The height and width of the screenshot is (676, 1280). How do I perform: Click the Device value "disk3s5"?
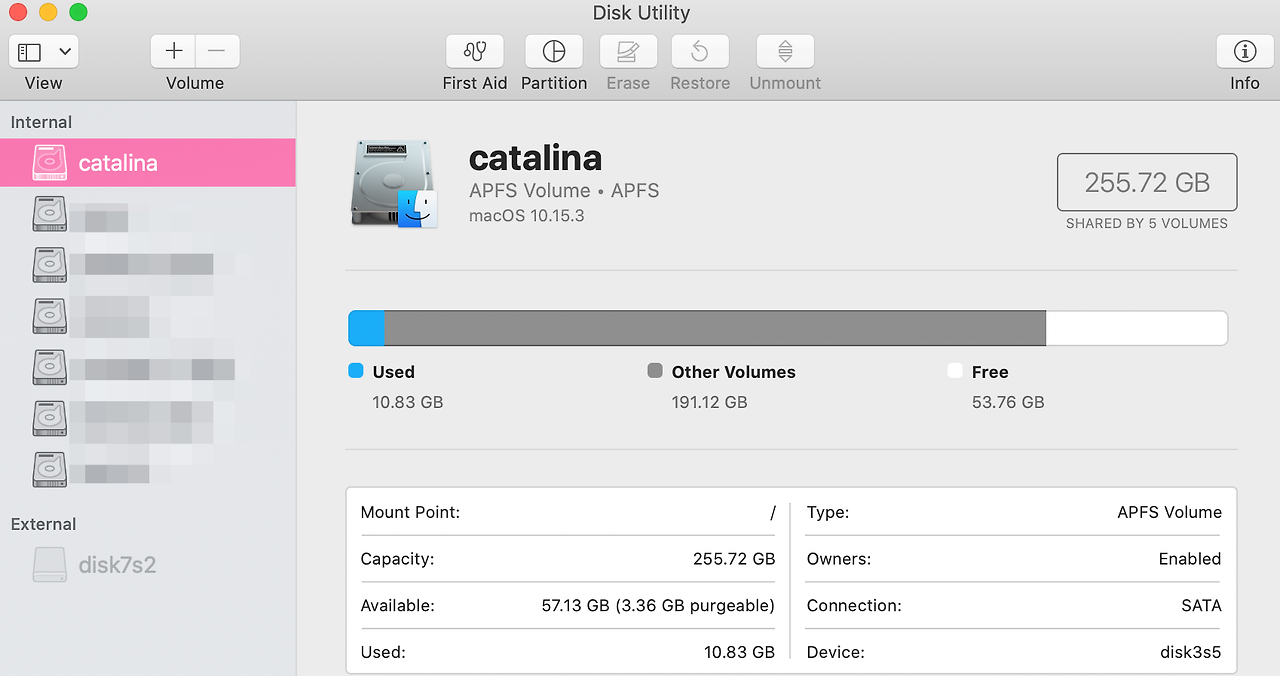[1190, 652]
